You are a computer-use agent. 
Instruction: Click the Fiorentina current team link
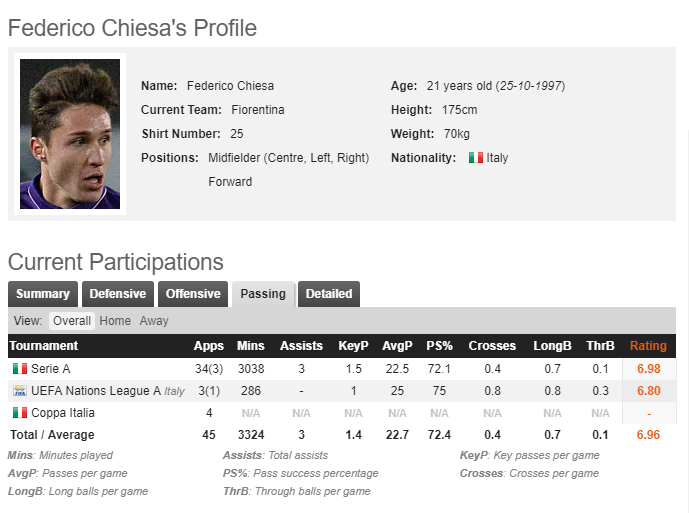point(258,109)
